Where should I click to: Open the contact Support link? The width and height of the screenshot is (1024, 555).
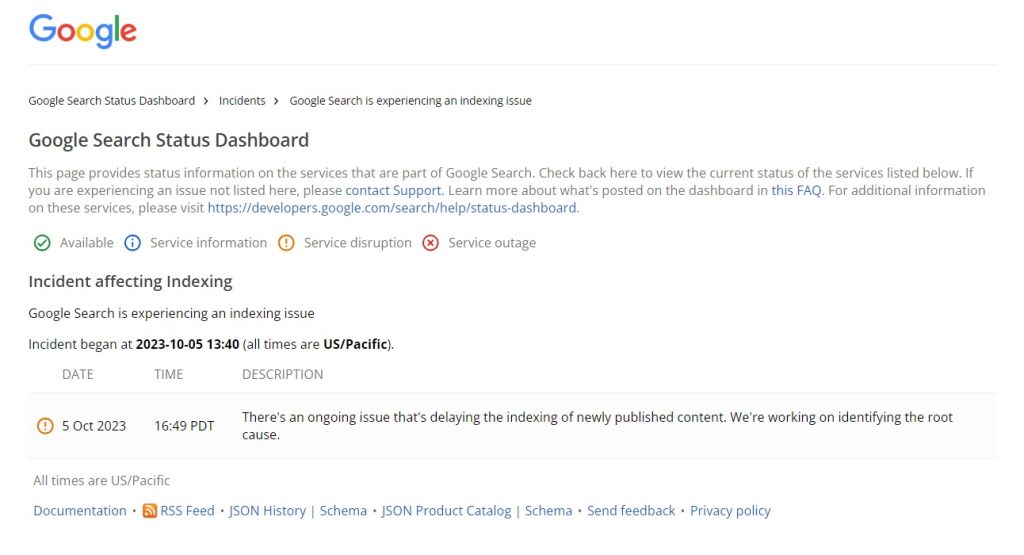click(x=393, y=191)
